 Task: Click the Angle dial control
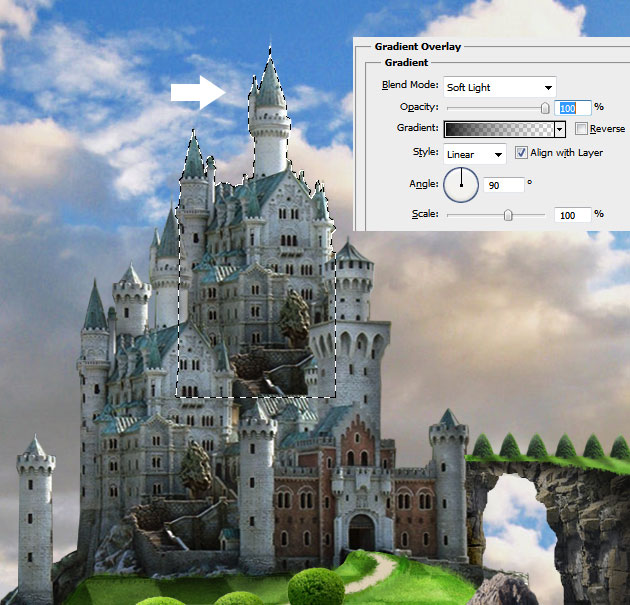click(x=461, y=185)
